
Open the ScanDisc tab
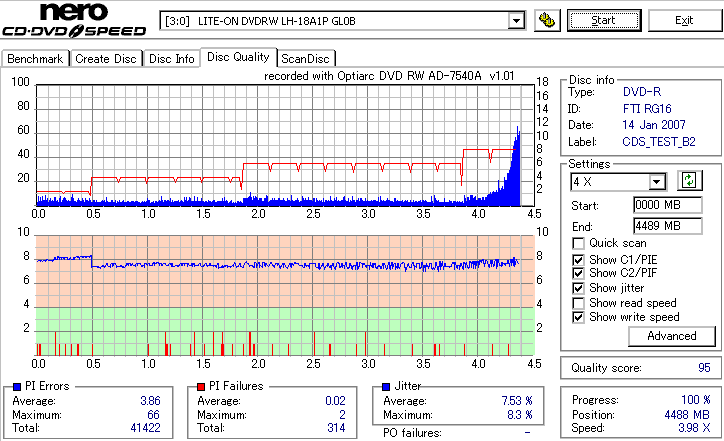[x=305, y=59]
